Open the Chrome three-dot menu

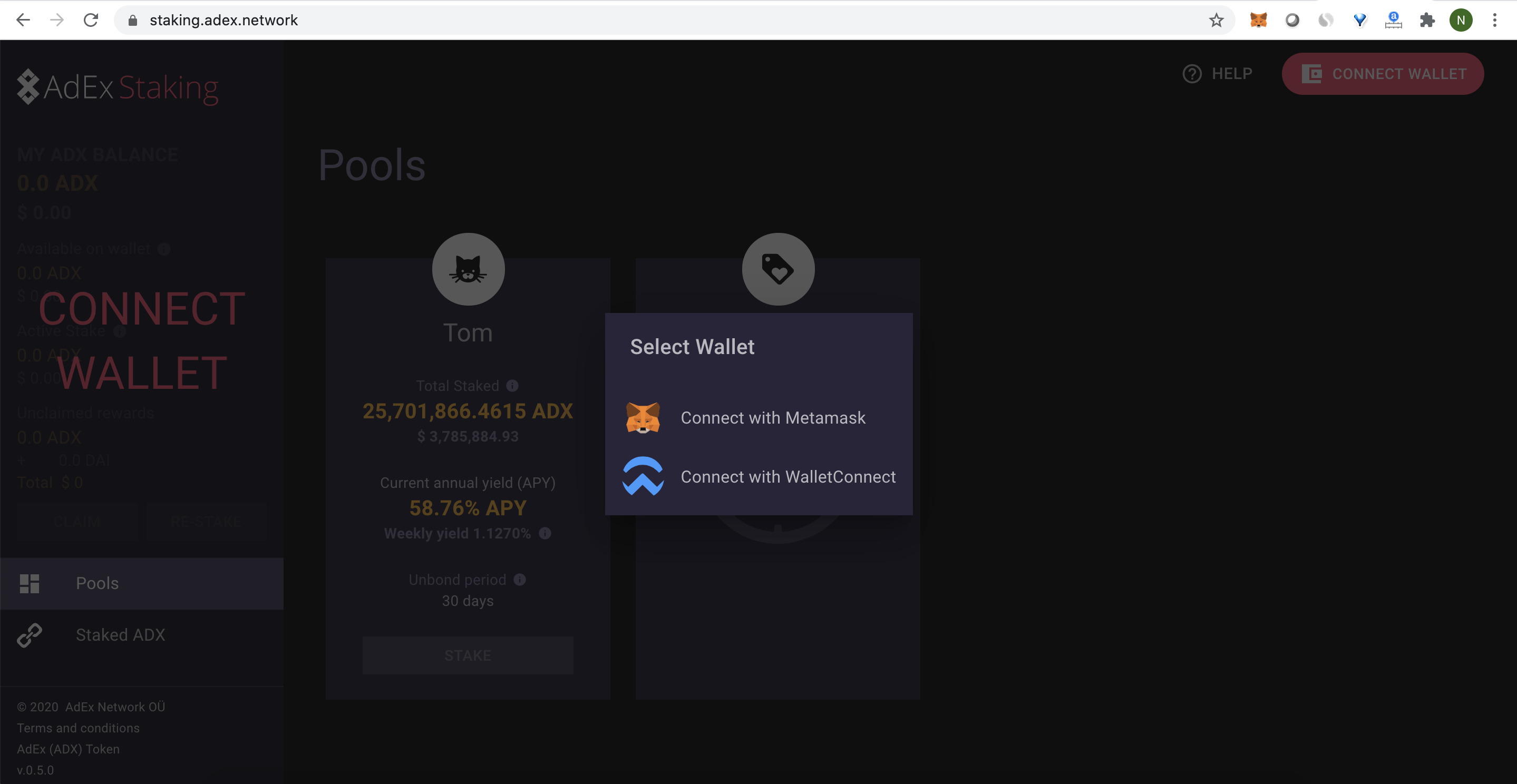pos(1495,20)
